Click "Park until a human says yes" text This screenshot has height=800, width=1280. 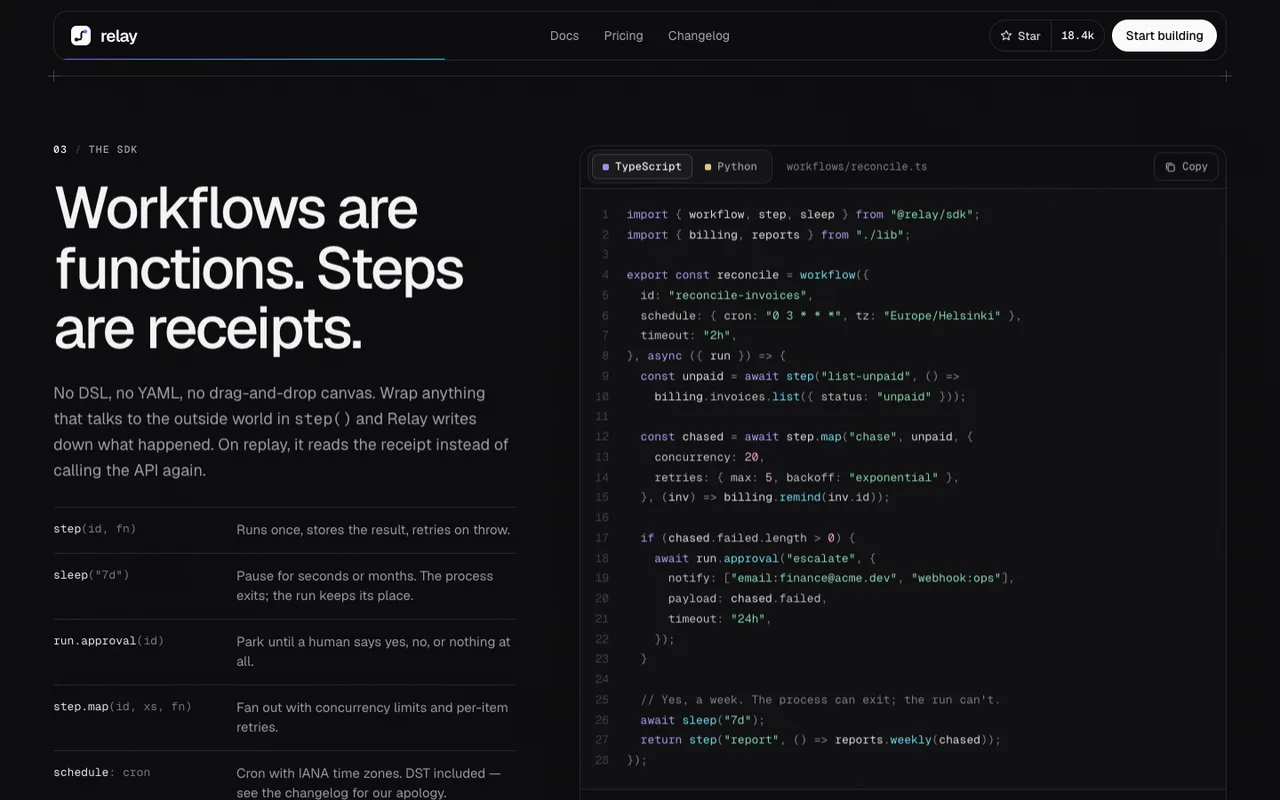[x=373, y=651]
